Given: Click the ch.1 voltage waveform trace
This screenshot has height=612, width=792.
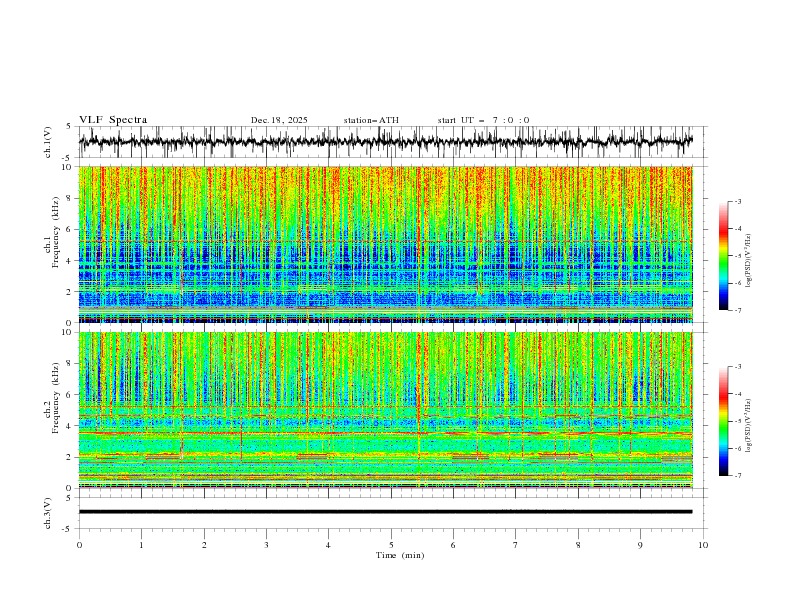Looking at the screenshot, I should point(385,142).
